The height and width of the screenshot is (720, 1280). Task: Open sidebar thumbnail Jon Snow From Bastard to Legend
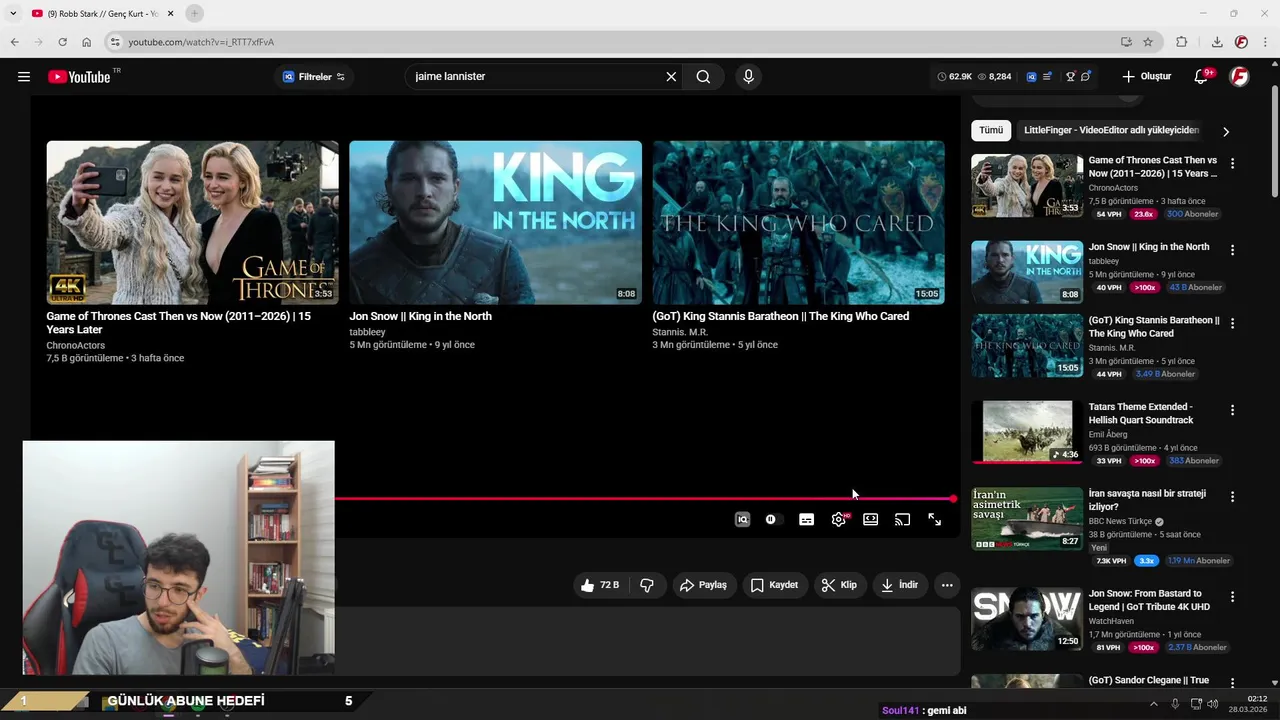[x=1027, y=619]
